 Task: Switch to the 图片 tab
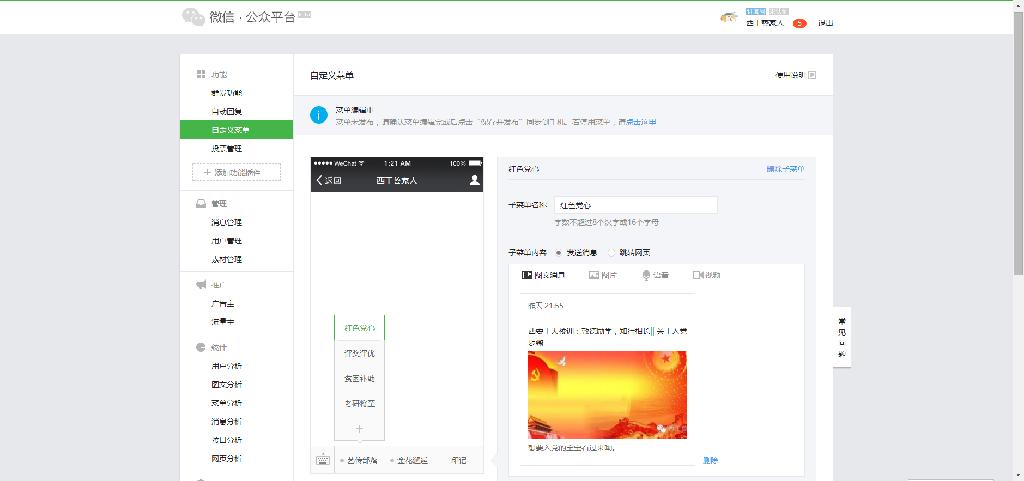[603, 274]
